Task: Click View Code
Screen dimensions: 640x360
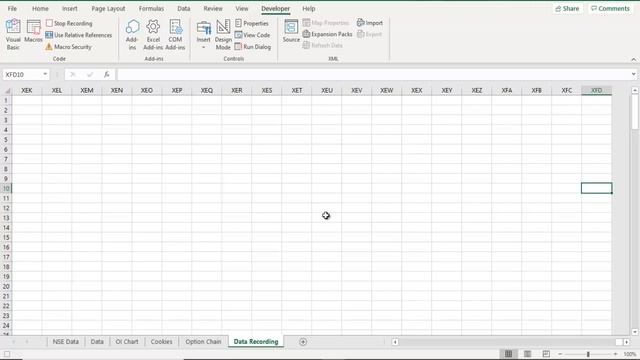Action: pos(252,35)
